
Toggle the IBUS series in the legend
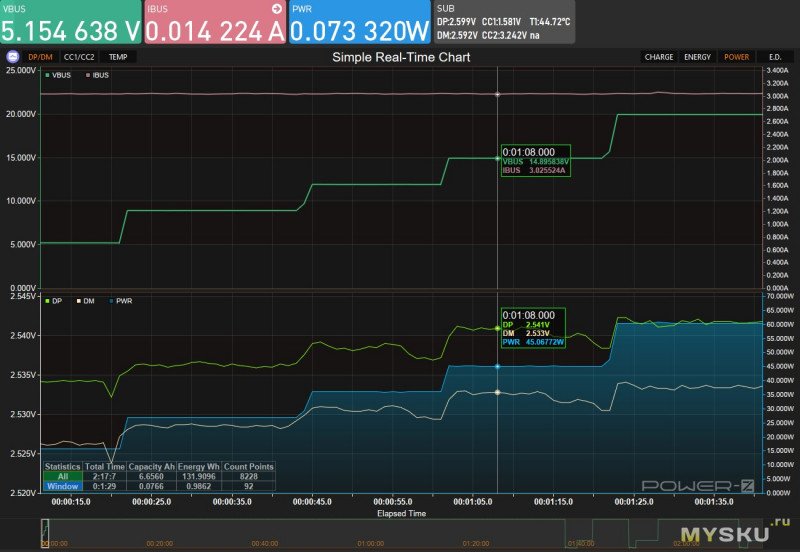pos(97,75)
